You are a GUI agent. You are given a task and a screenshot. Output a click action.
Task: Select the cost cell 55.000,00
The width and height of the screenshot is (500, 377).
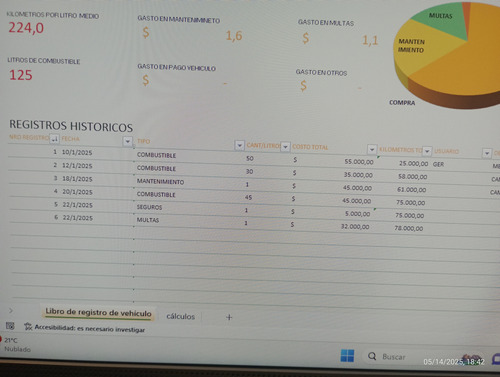point(359,162)
